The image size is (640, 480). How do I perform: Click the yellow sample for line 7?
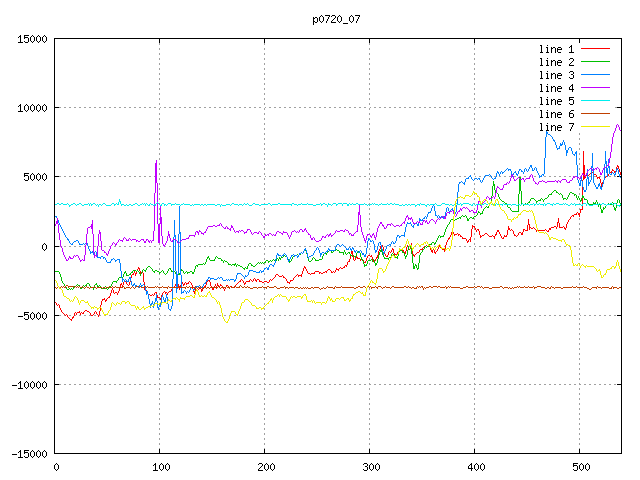pos(596,126)
